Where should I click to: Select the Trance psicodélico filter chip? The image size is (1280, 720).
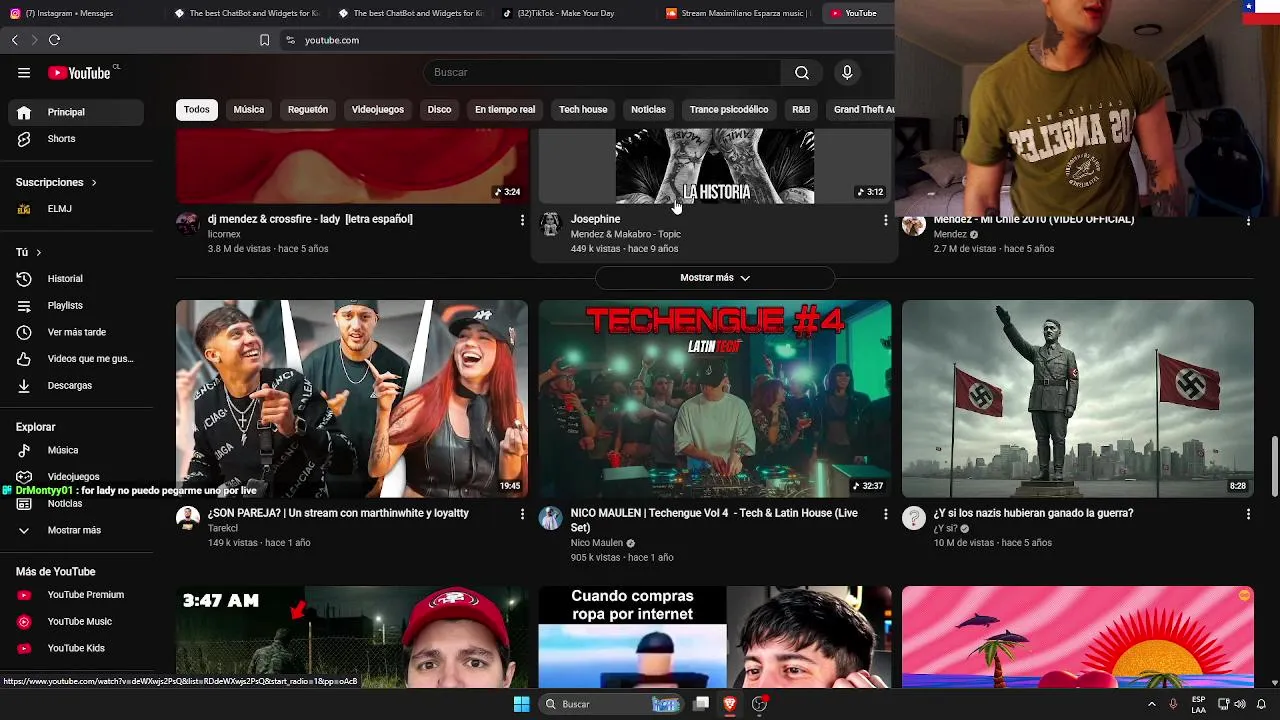tap(729, 109)
